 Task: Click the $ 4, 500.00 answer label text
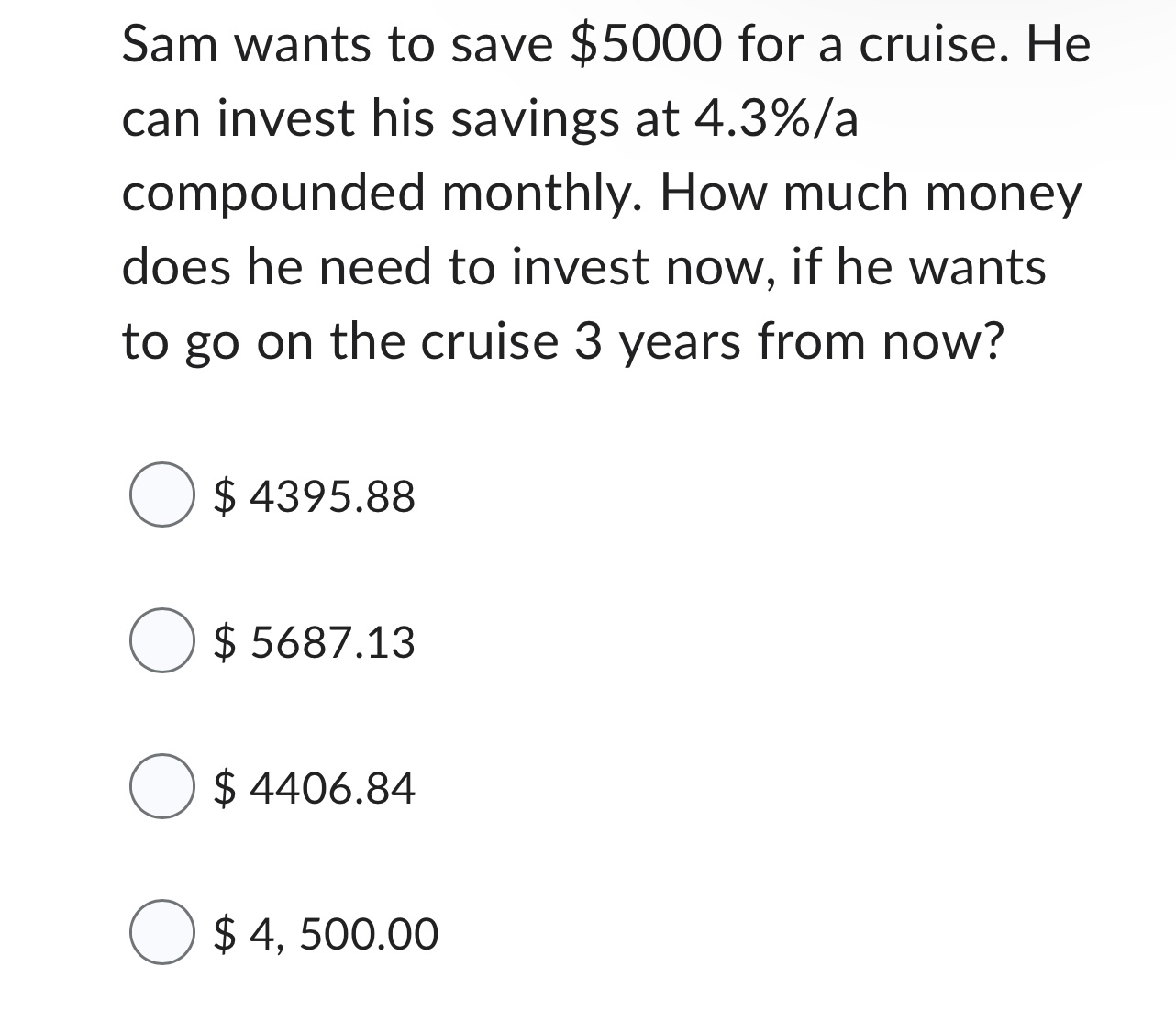[325, 934]
